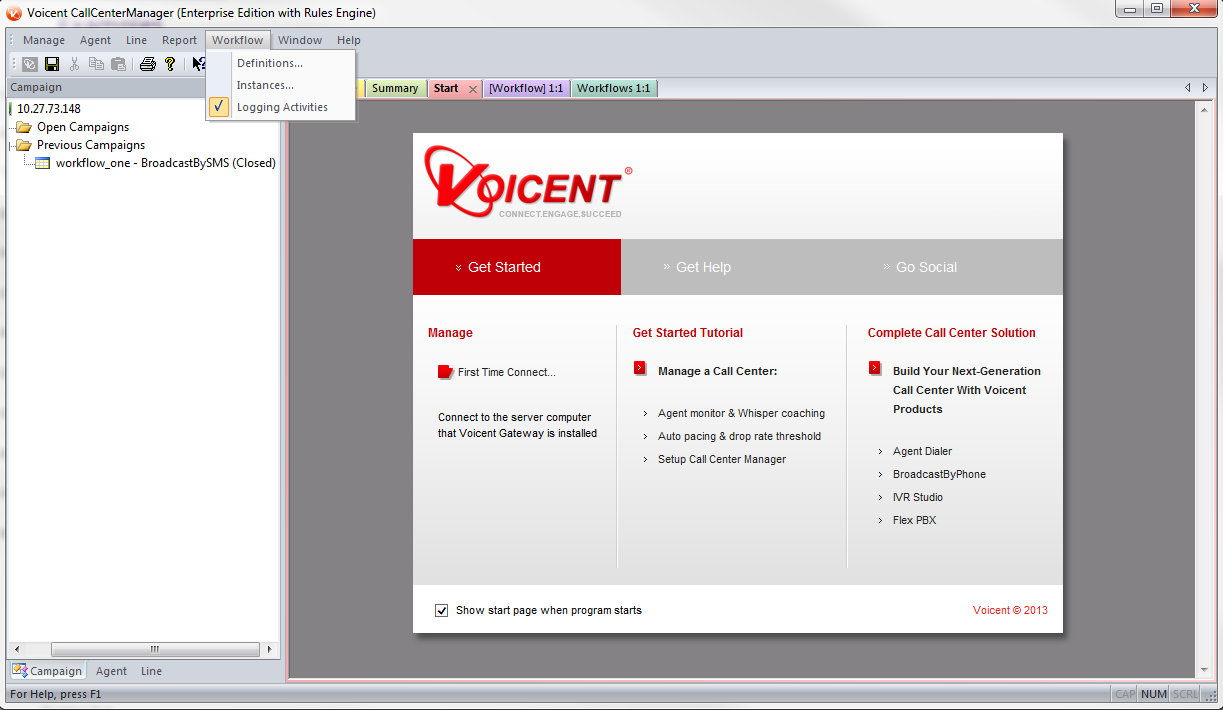Open the IVR Studio product link
The height and width of the screenshot is (710, 1223).
[x=918, y=497]
